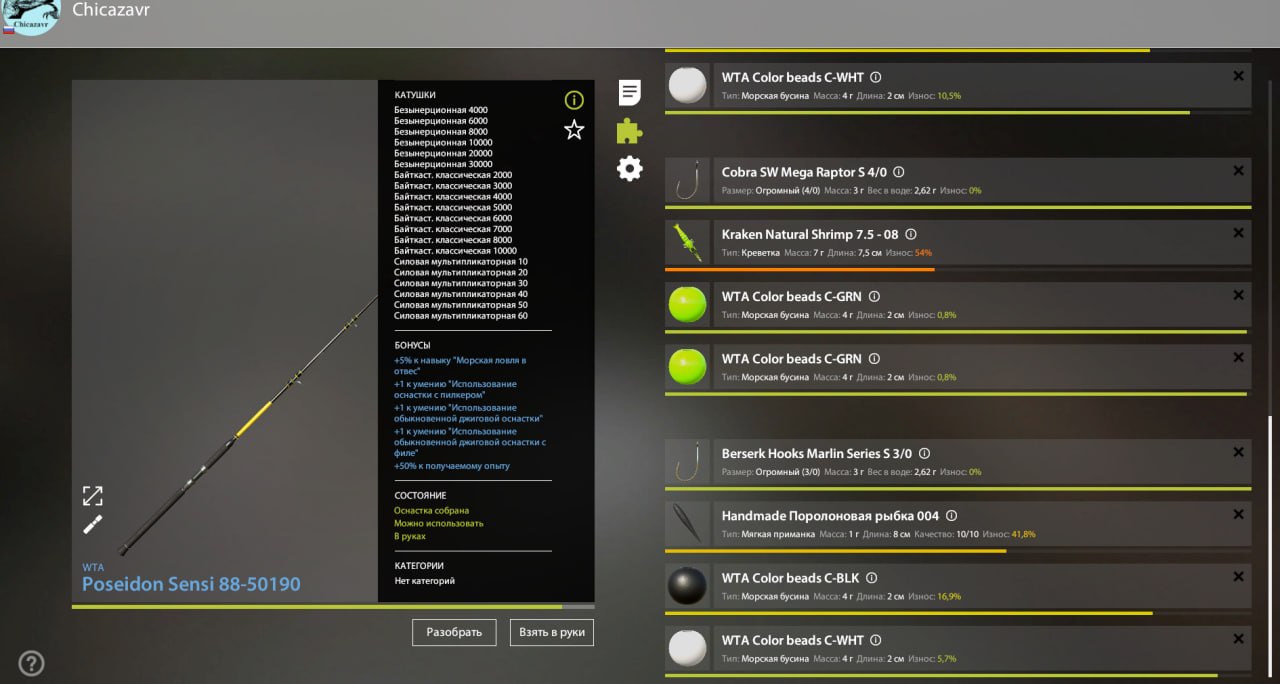Remove the C-WHT bead with 10,5% wear
This screenshot has height=684, width=1280.
[1238, 75]
